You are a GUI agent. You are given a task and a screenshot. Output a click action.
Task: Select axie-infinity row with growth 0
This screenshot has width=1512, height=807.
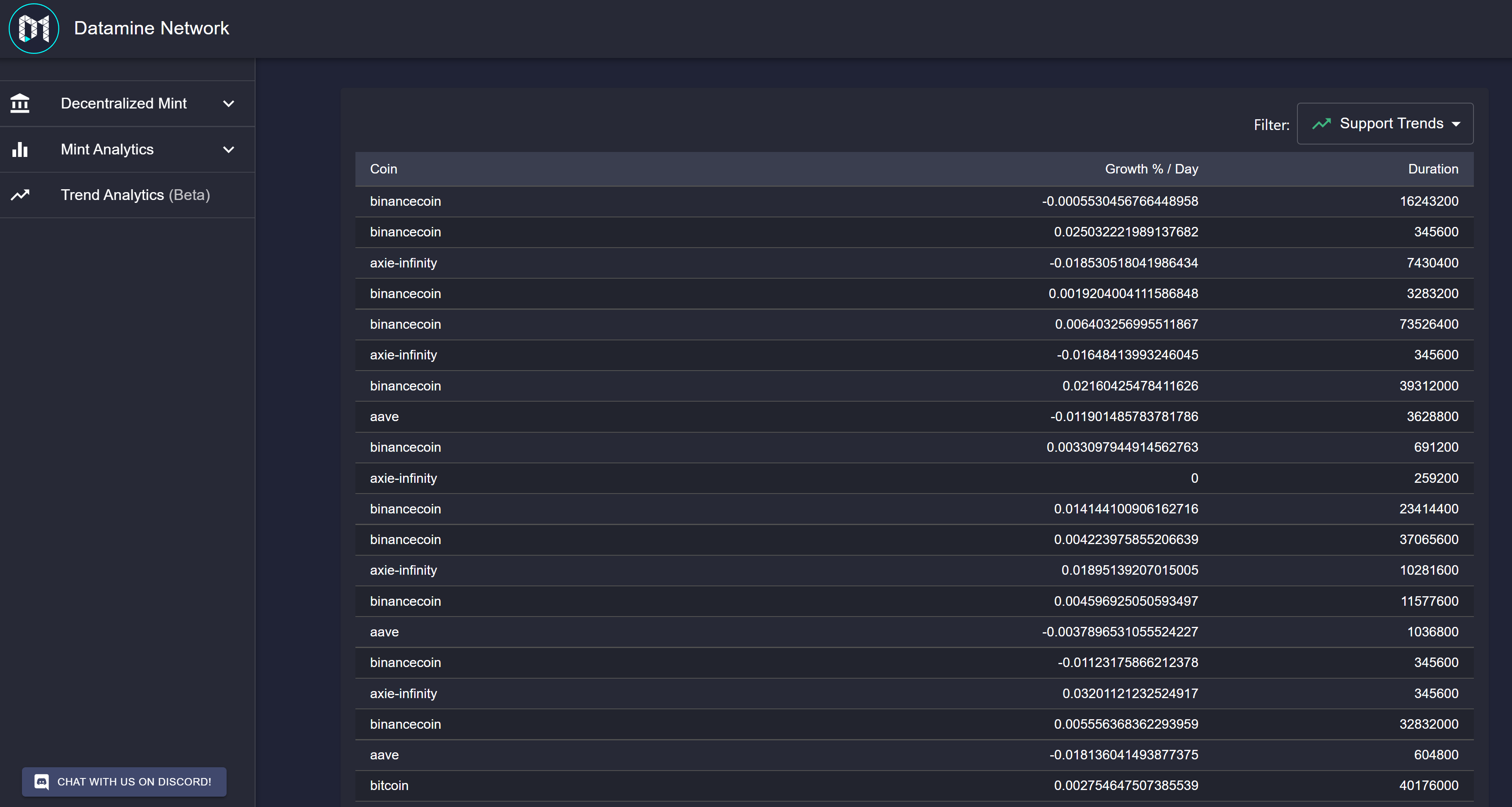pos(914,478)
